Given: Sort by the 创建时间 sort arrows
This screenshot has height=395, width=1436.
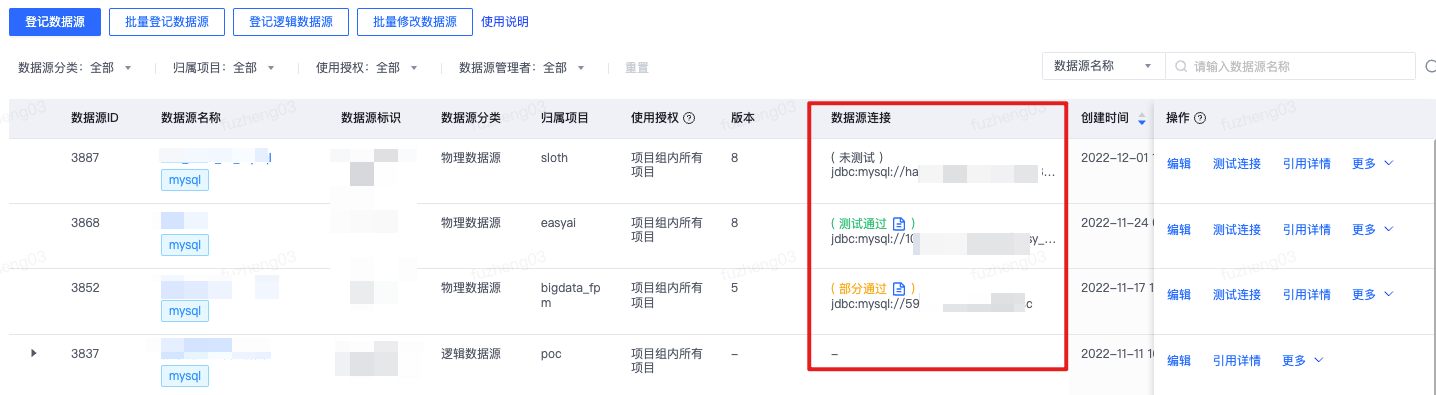Looking at the screenshot, I should pyautogui.click(x=1142, y=119).
